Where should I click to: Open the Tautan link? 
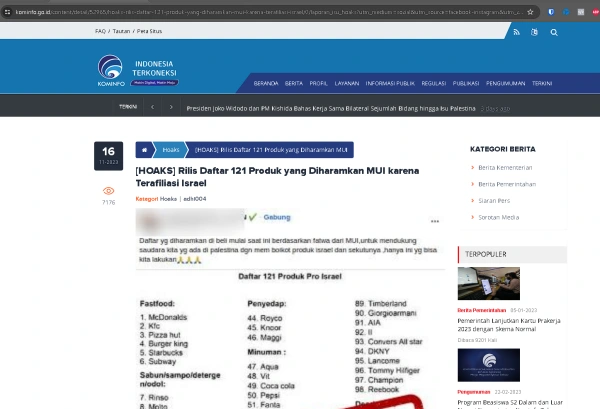(x=121, y=31)
